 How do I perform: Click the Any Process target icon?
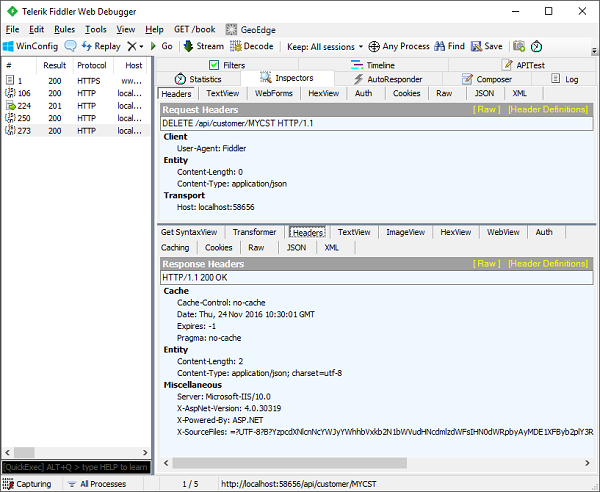pyautogui.click(x=374, y=47)
